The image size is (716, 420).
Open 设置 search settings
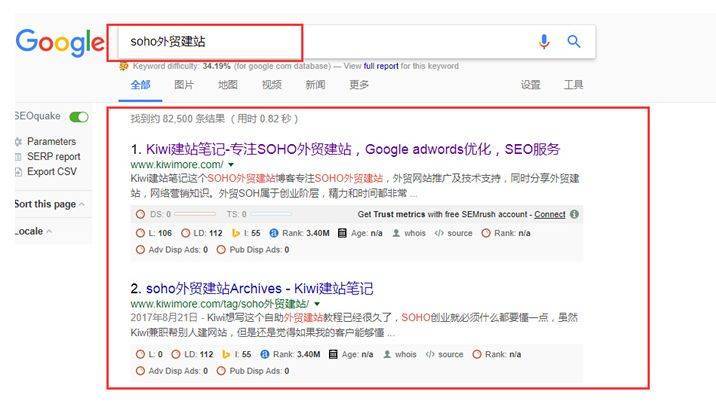tap(530, 85)
